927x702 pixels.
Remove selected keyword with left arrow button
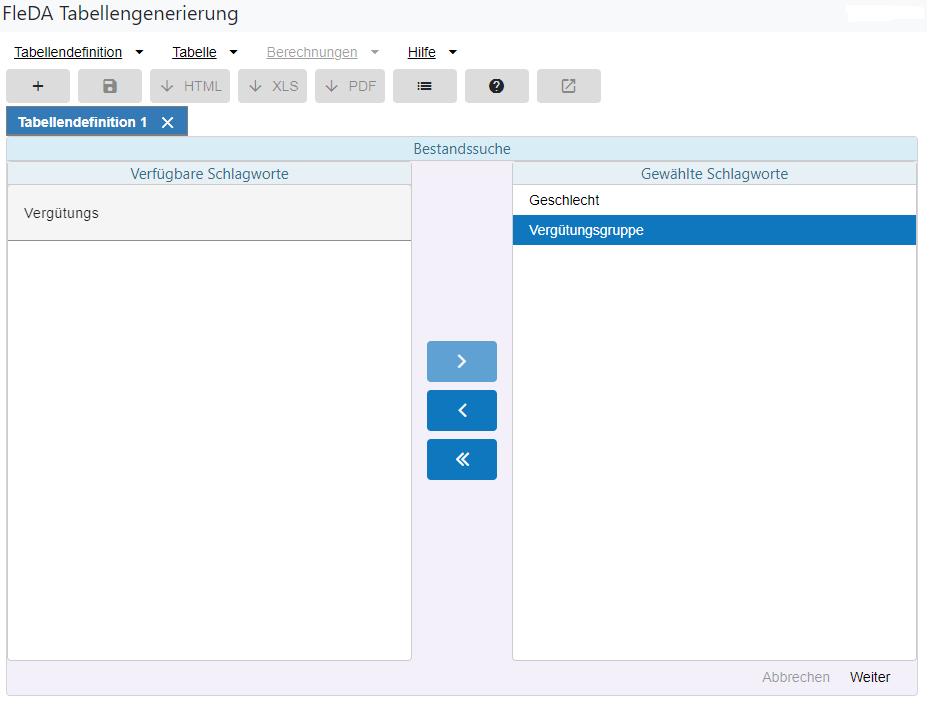coord(462,410)
